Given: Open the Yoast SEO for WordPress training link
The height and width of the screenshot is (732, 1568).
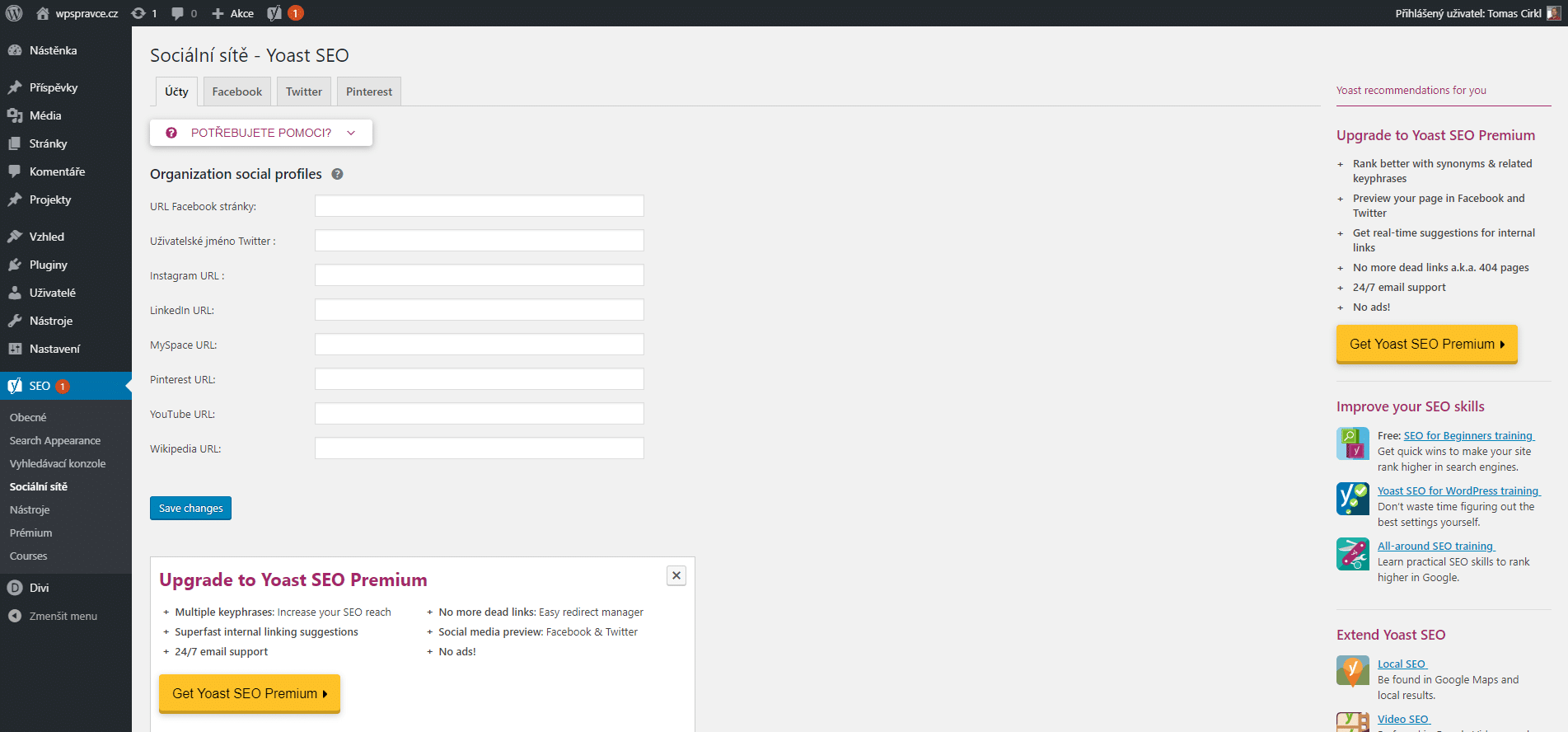Looking at the screenshot, I should pyautogui.click(x=1458, y=491).
